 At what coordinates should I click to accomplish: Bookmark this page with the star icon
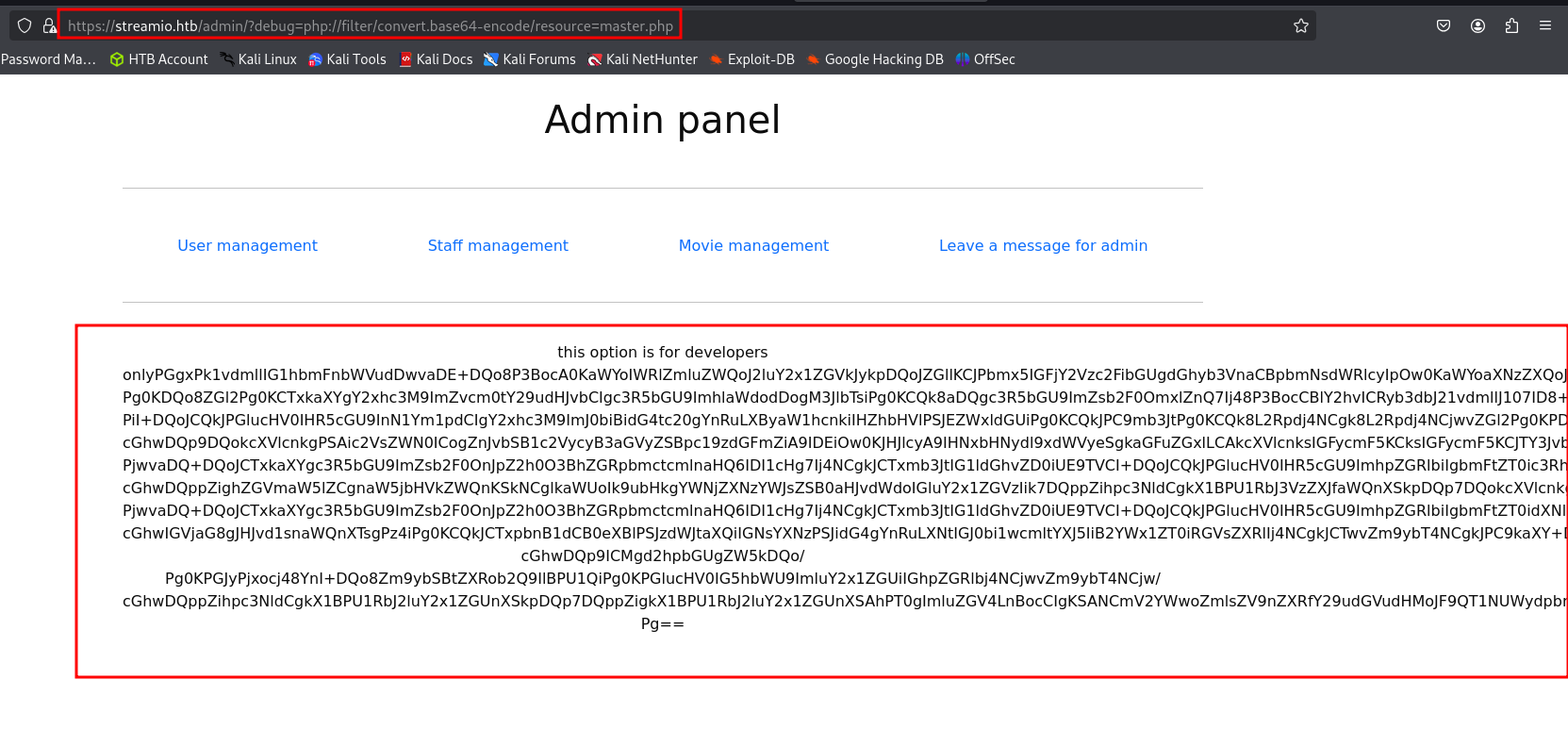pyautogui.click(x=1301, y=25)
